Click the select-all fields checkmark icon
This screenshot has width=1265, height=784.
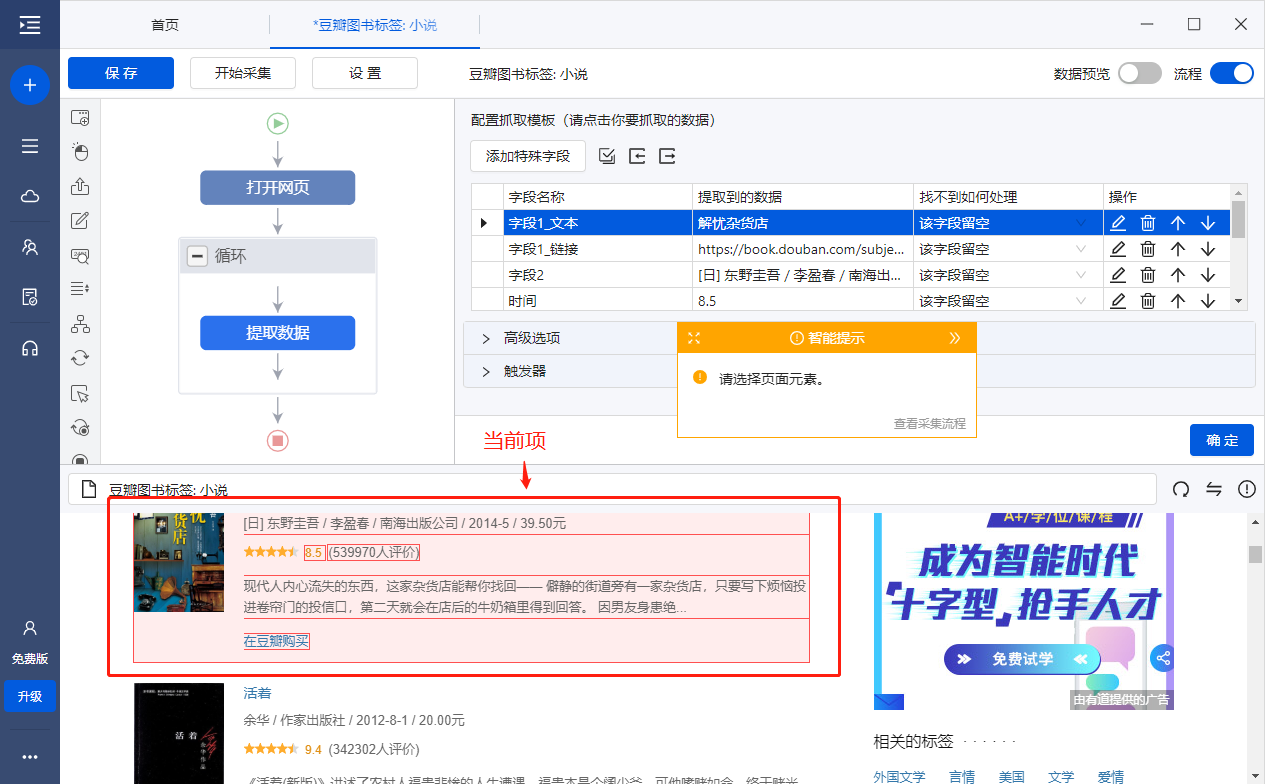click(x=607, y=156)
